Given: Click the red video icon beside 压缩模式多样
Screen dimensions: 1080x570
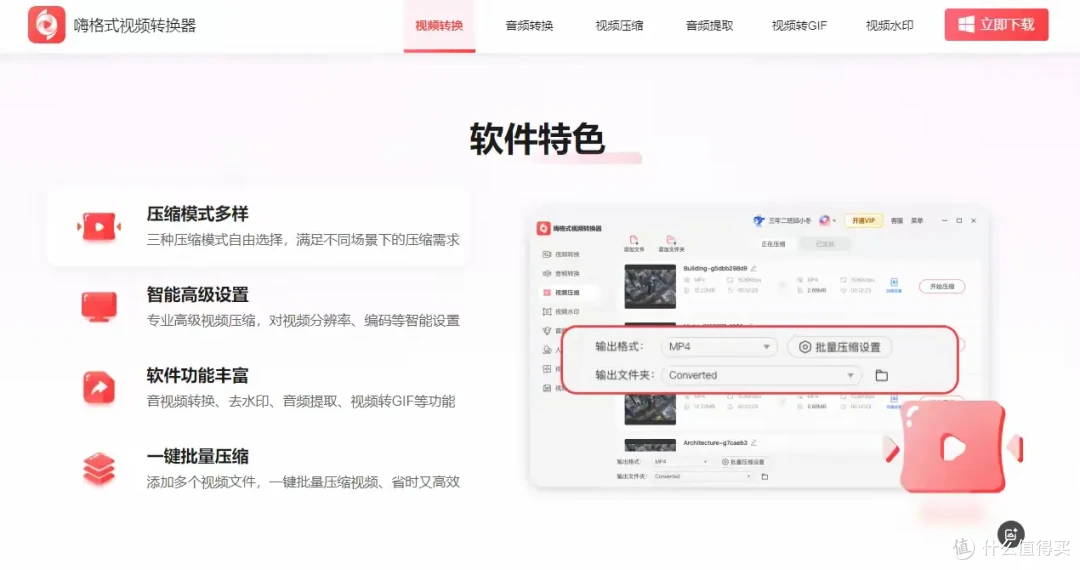Looking at the screenshot, I should (x=99, y=226).
